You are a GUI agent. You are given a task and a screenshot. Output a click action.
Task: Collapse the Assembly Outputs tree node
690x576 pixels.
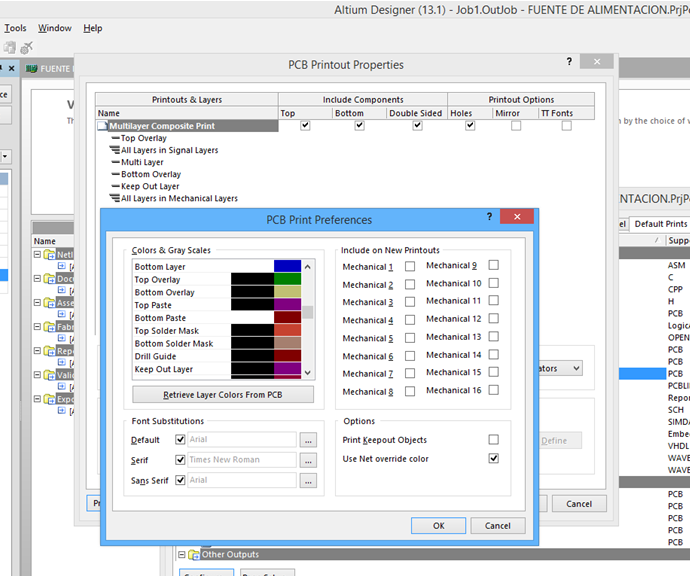pyautogui.click(x=37, y=303)
